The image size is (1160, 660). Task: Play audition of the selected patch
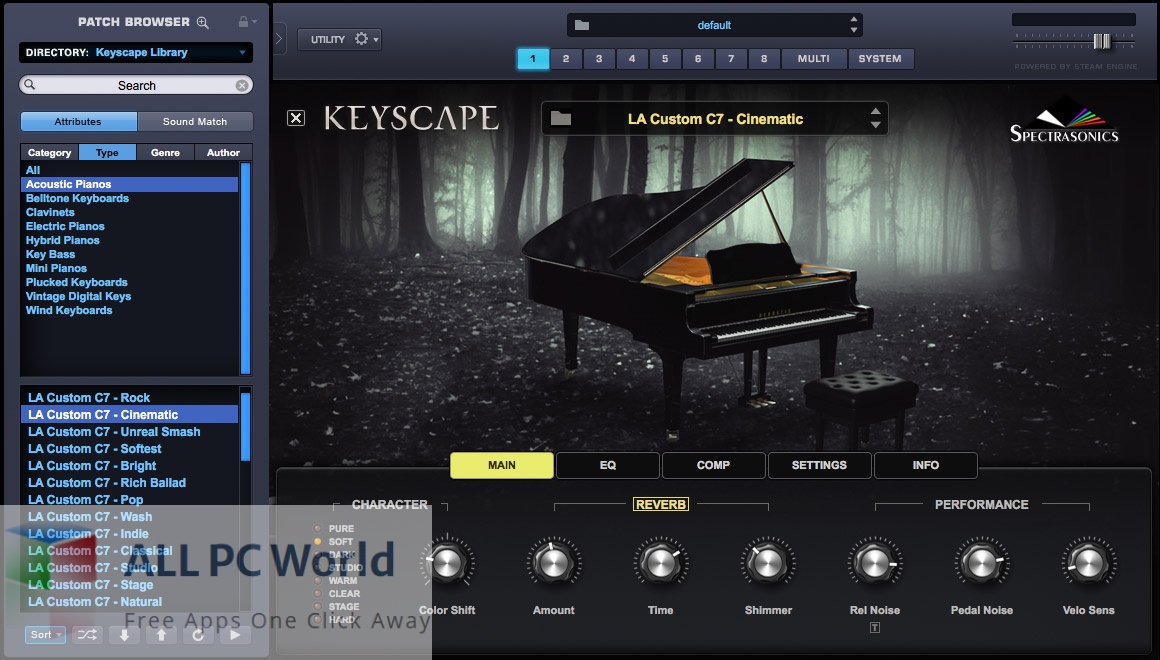click(x=235, y=635)
